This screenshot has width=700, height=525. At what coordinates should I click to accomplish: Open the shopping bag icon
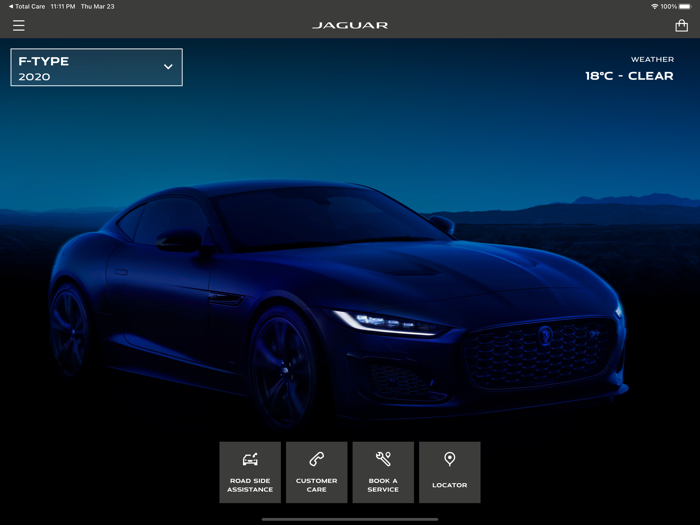(681, 25)
